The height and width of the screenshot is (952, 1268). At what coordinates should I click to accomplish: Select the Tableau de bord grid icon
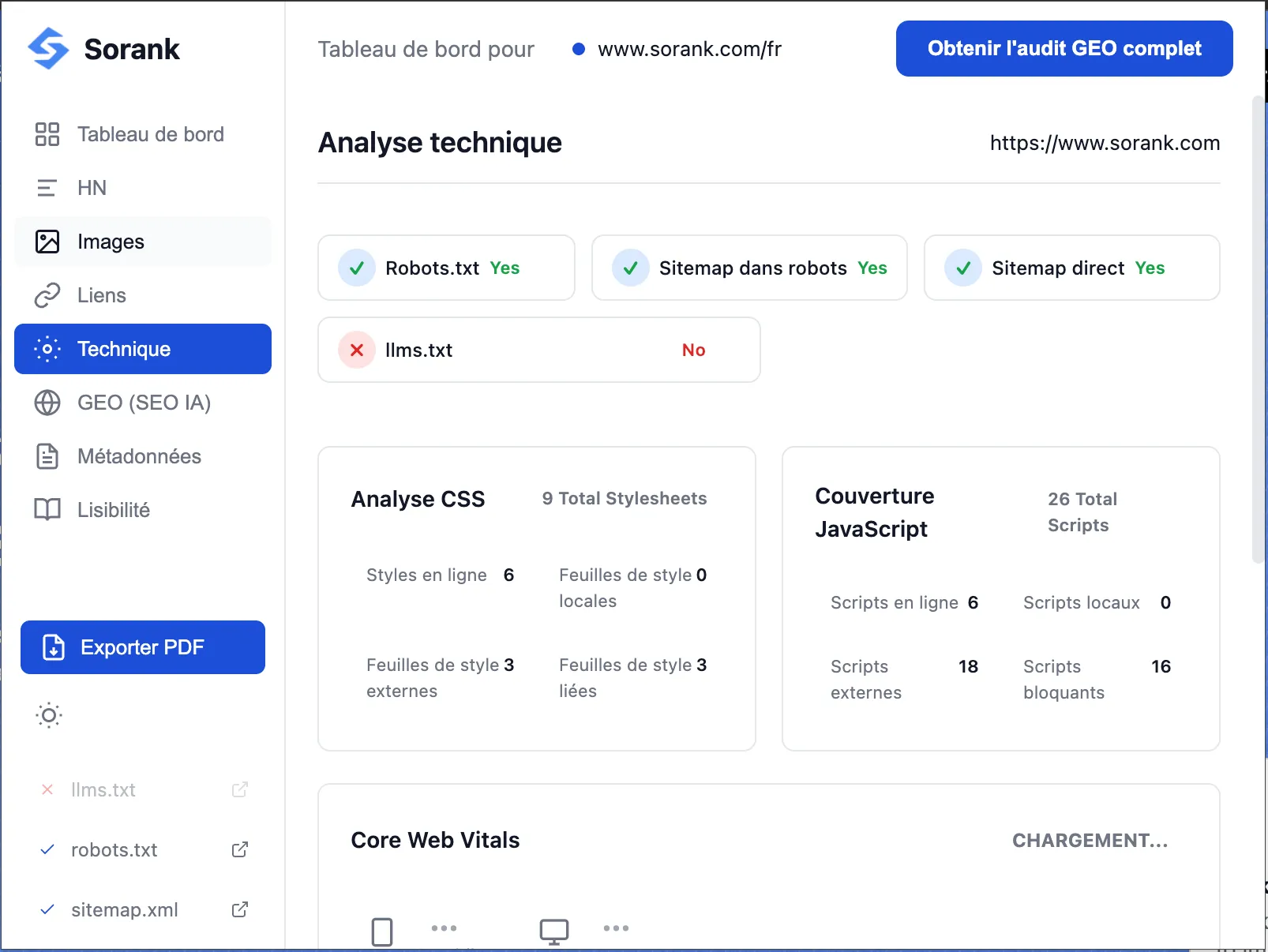click(x=47, y=134)
